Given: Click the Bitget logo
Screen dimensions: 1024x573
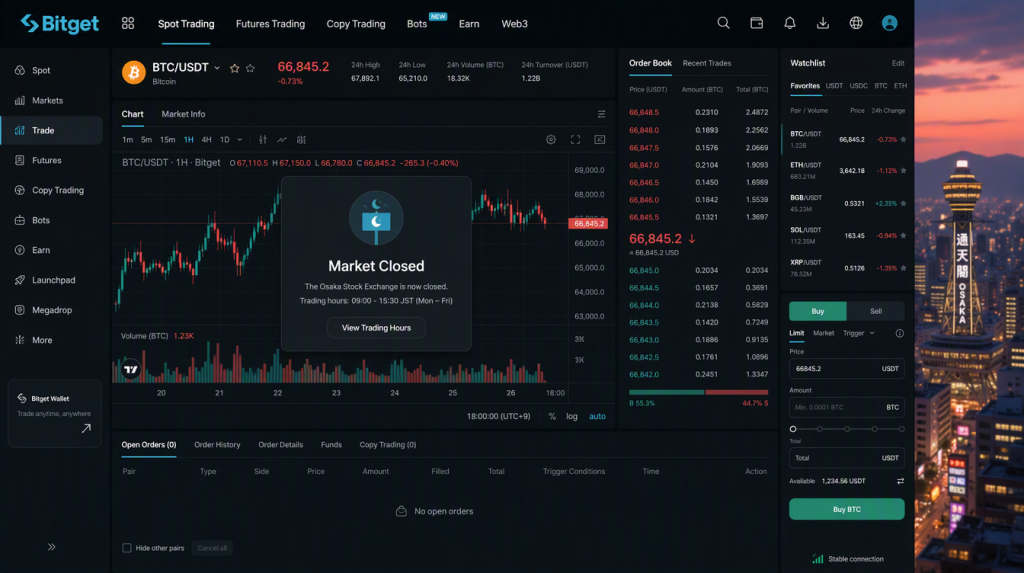Looking at the screenshot, I should [x=59, y=24].
